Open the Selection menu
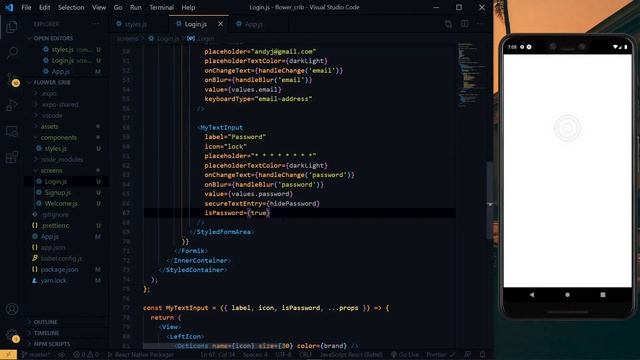 pyautogui.click(x=71, y=7)
